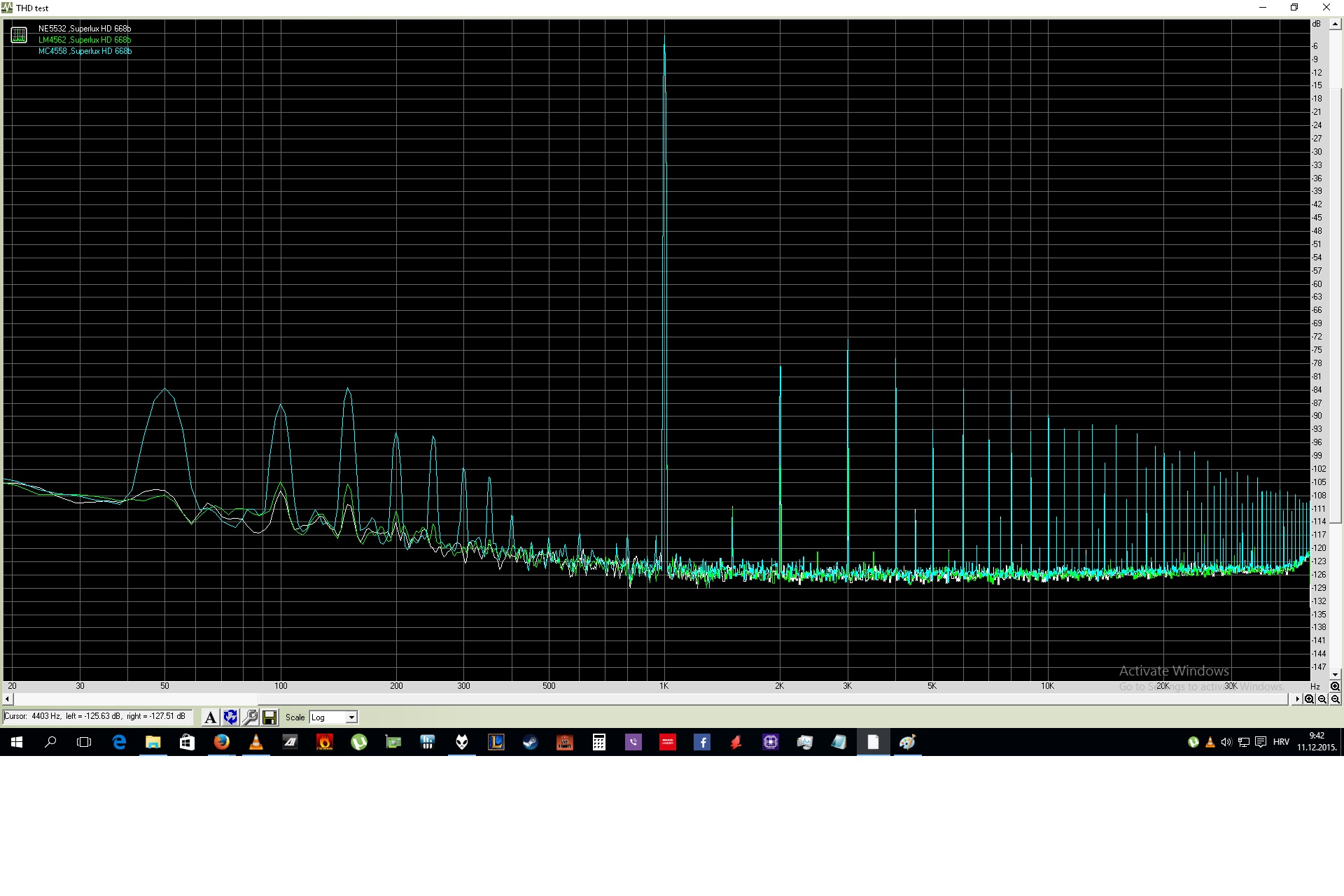
Task: Open the flame burner taskbar icon
Action: click(x=325, y=742)
